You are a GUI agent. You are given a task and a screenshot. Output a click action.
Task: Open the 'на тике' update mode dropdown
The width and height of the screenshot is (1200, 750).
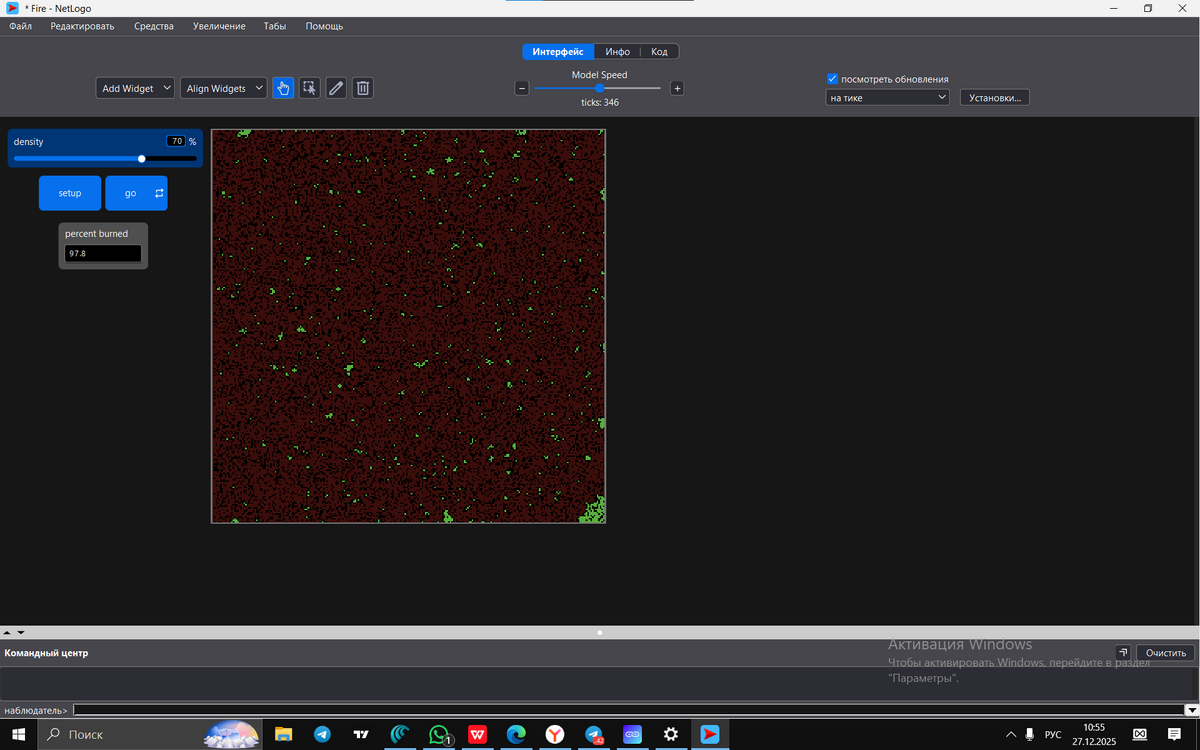coord(887,98)
